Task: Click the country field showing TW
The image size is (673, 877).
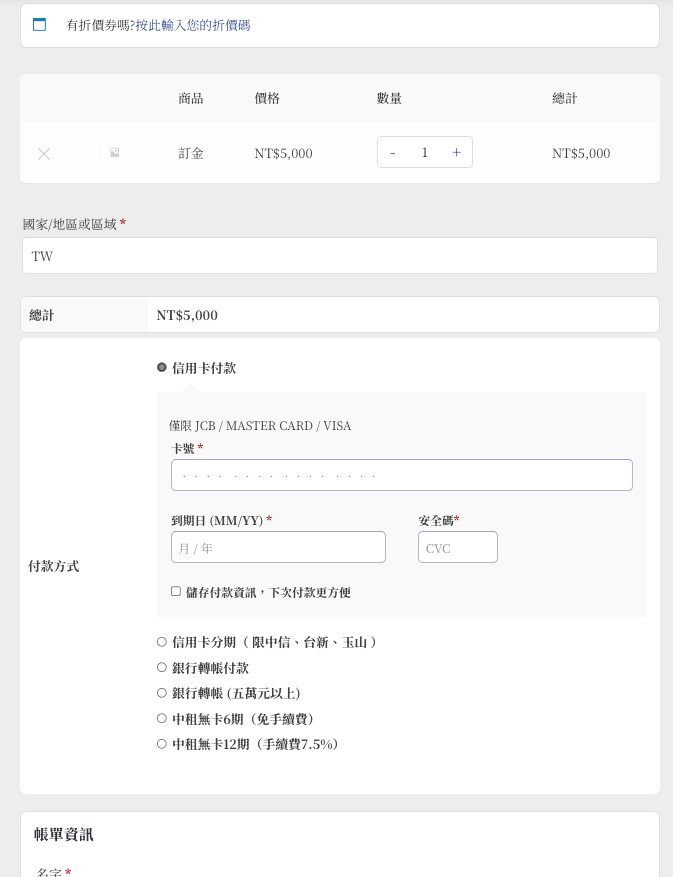Action: point(339,255)
